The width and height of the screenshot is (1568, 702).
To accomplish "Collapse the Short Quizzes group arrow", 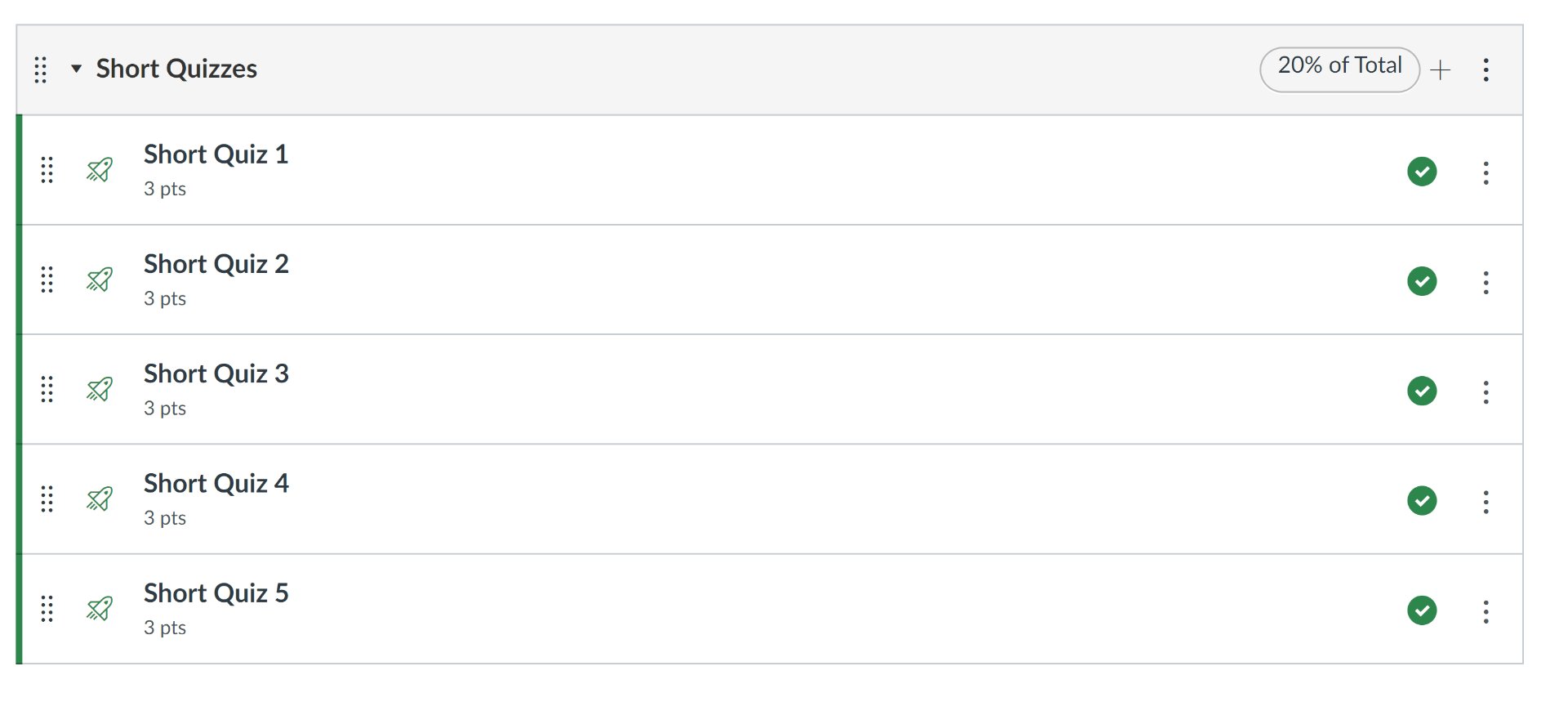I will (76, 69).
